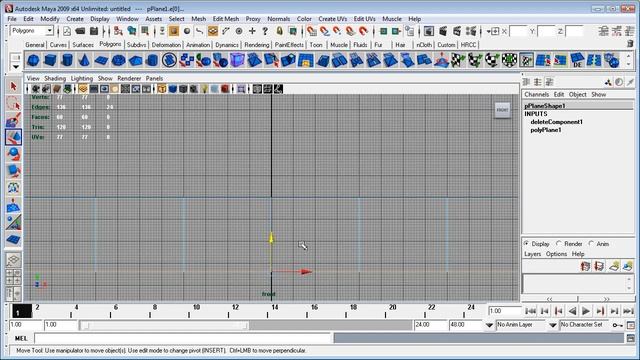Toggle textured display cube in viewport toolbar
This screenshot has height=360, width=640.
pyautogui.click(x=193, y=89)
